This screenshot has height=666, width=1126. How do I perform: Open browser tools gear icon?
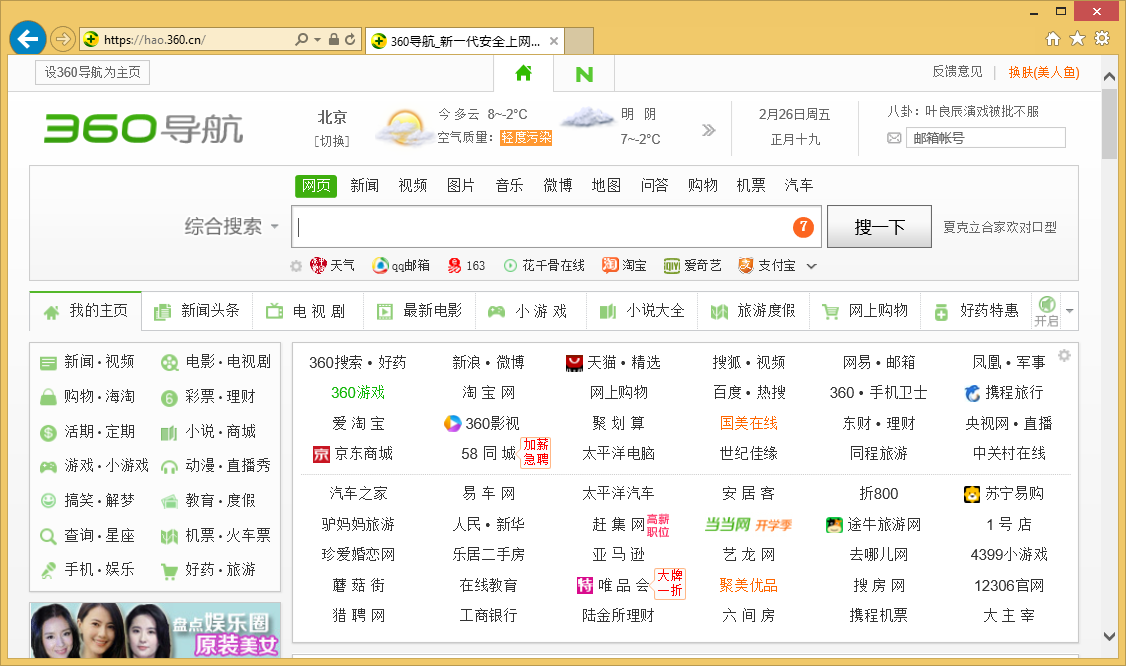pyautogui.click(x=1102, y=39)
